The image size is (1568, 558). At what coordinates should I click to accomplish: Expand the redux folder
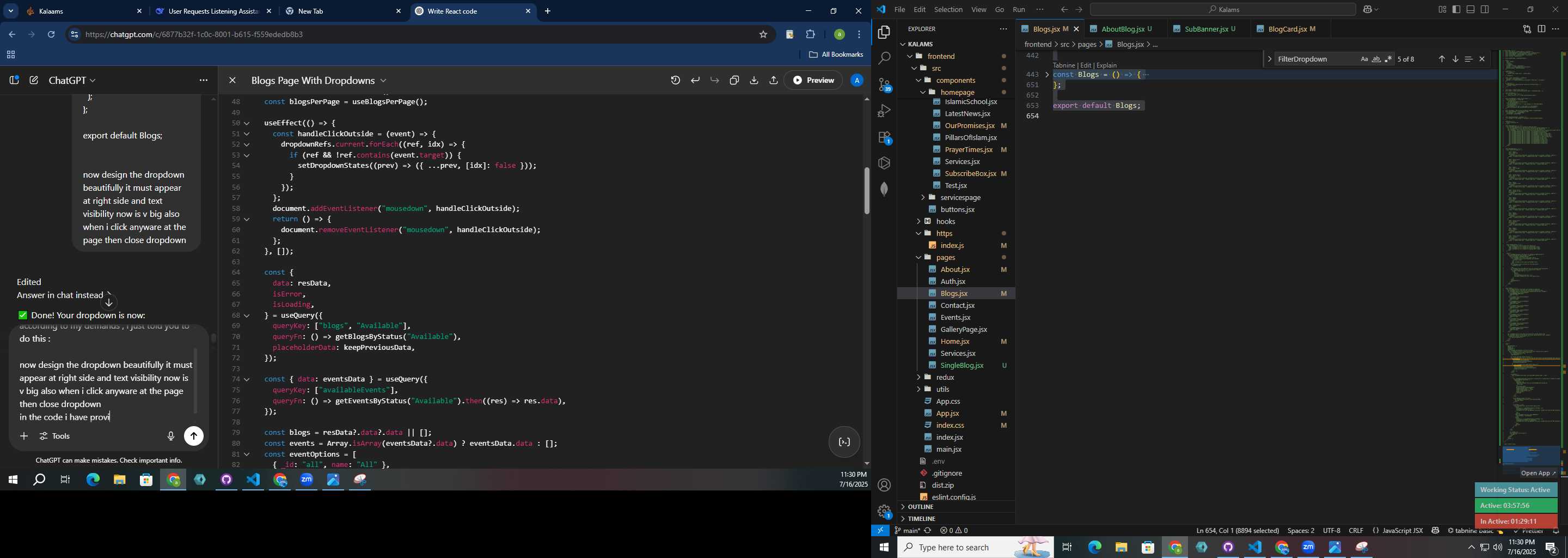point(945,377)
